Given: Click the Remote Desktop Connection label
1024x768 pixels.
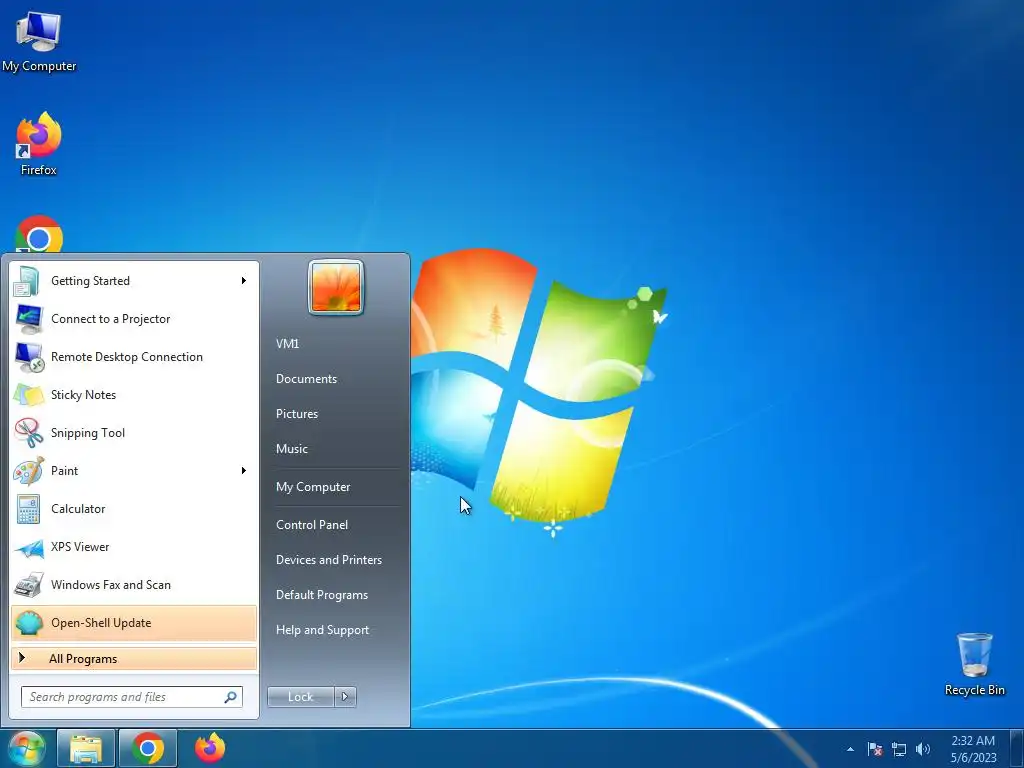Looking at the screenshot, I should tap(127, 357).
